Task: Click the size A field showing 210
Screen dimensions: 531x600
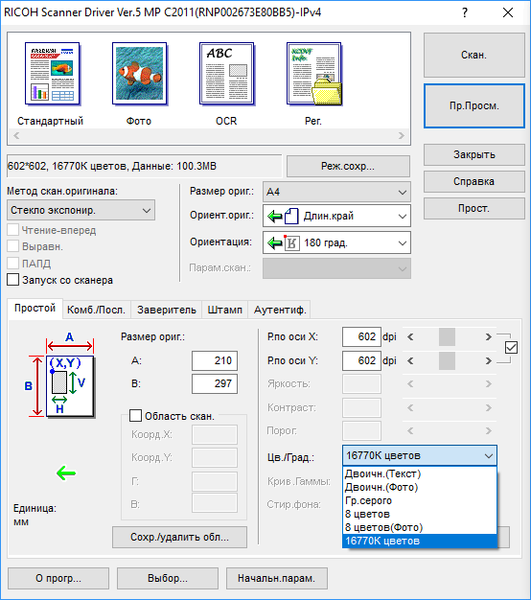Action: [x=215, y=360]
